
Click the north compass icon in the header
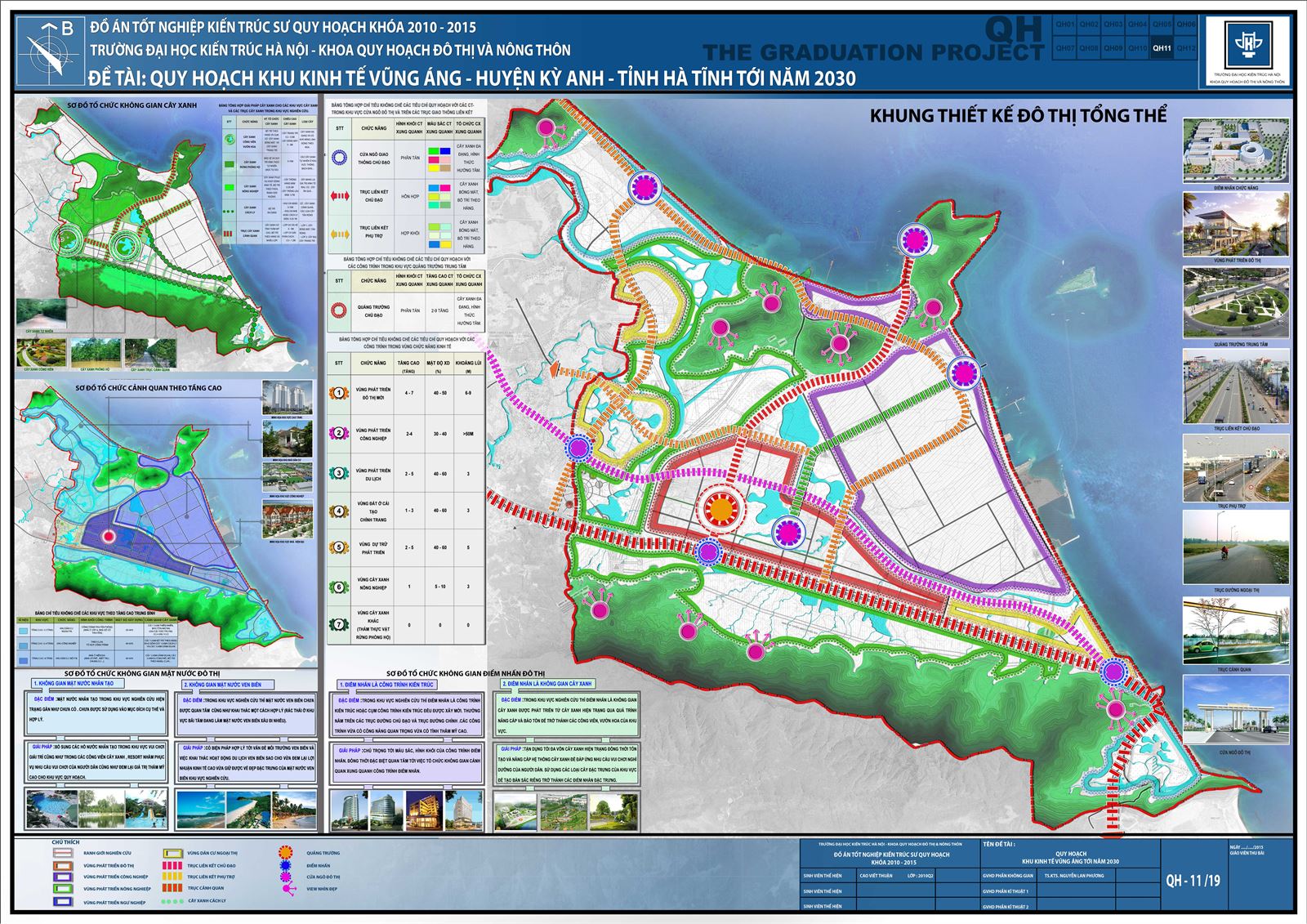(x=51, y=51)
